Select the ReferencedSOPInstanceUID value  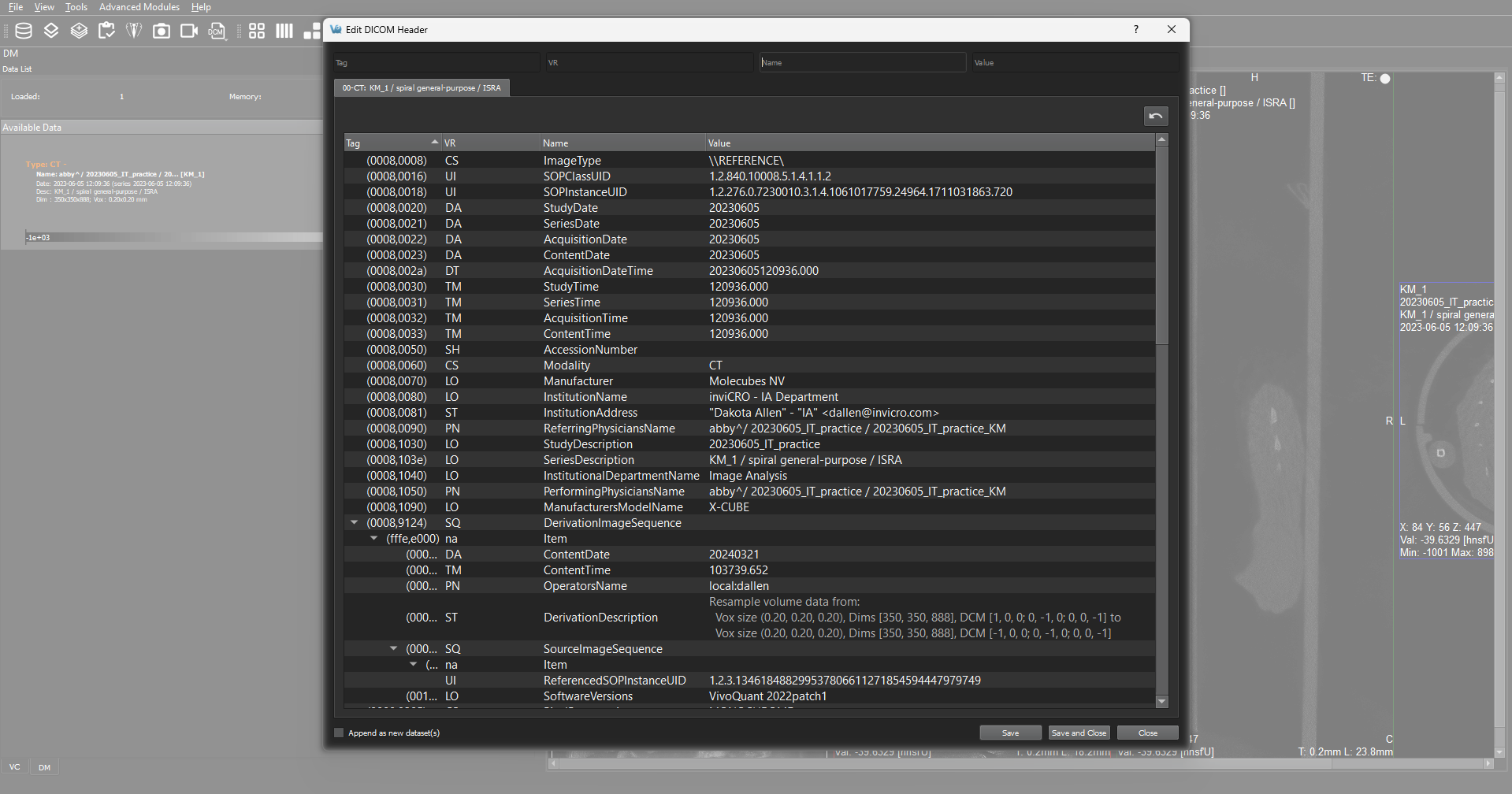pos(845,681)
